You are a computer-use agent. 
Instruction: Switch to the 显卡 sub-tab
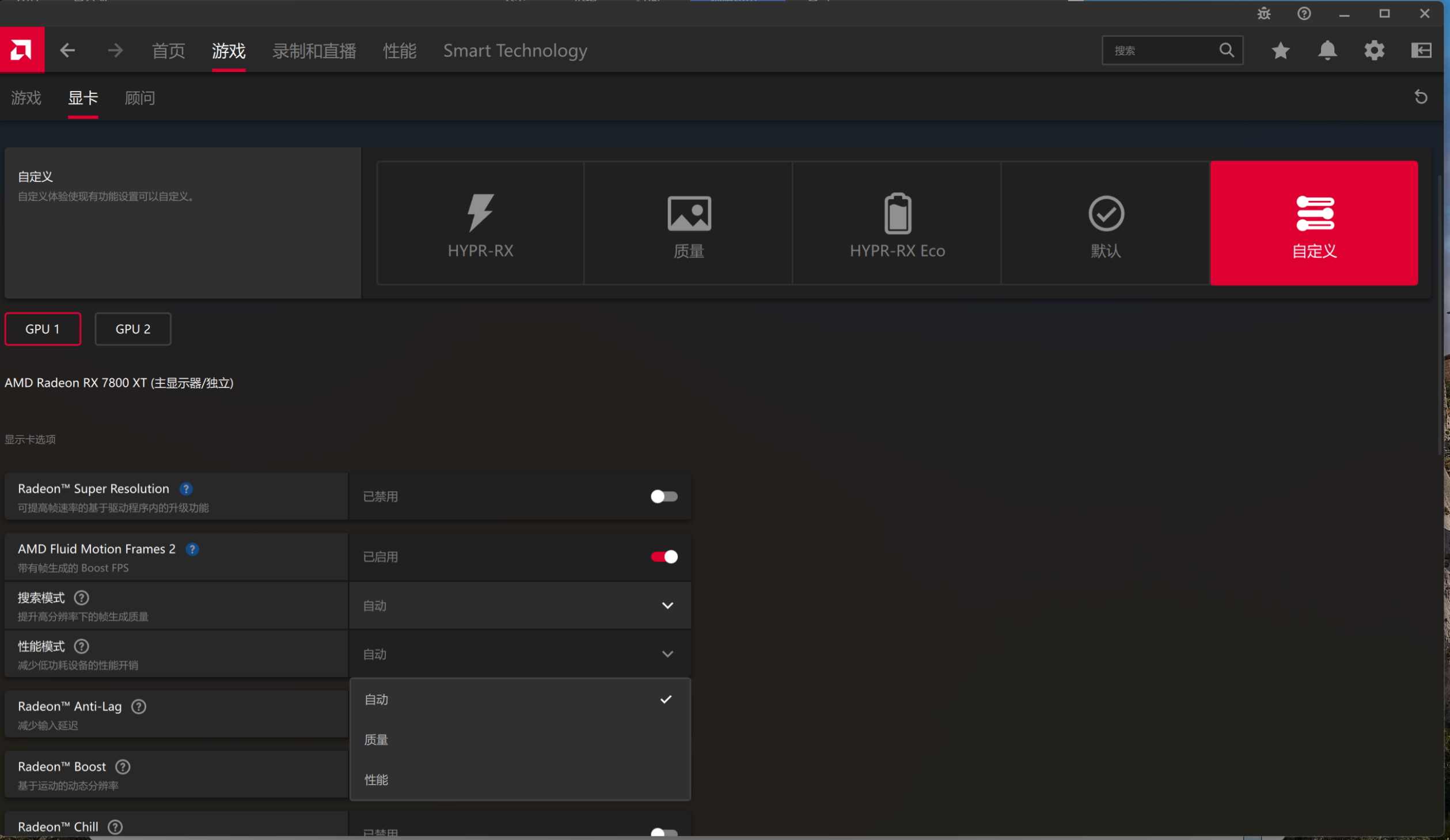(83, 98)
